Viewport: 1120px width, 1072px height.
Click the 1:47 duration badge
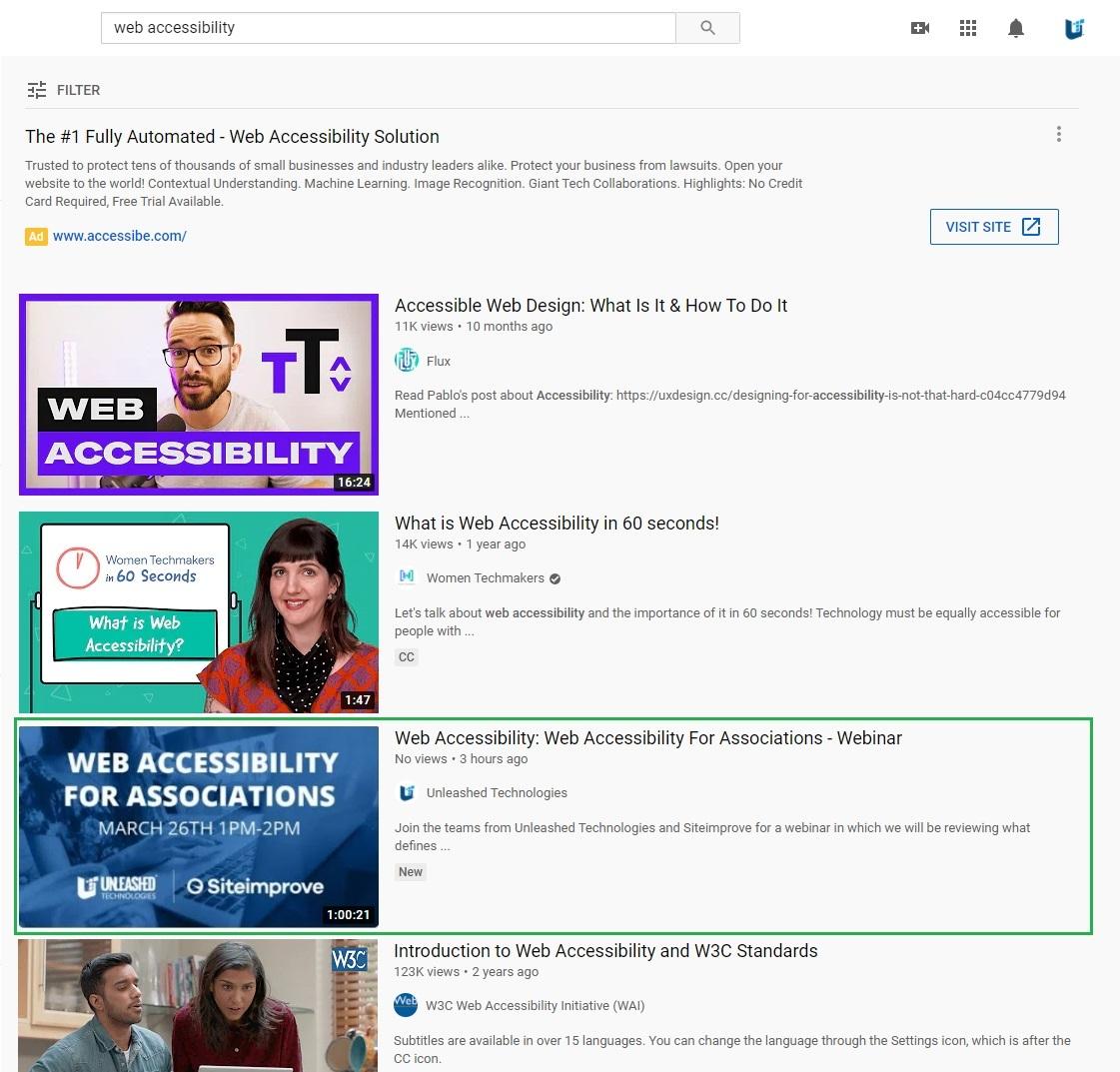(x=357, y=700)
